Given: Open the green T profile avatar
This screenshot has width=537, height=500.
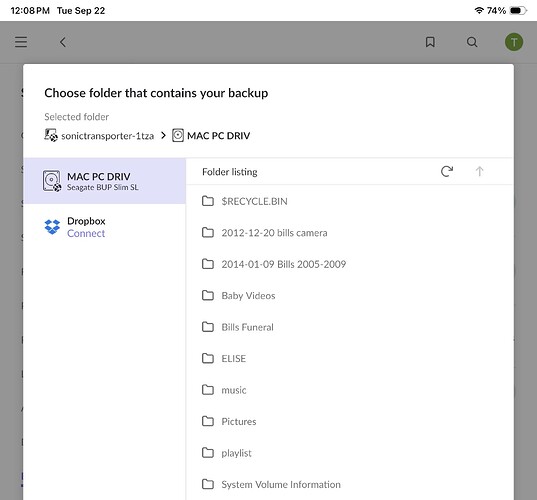Looking at the screenshot, I should tap(514, 42).
